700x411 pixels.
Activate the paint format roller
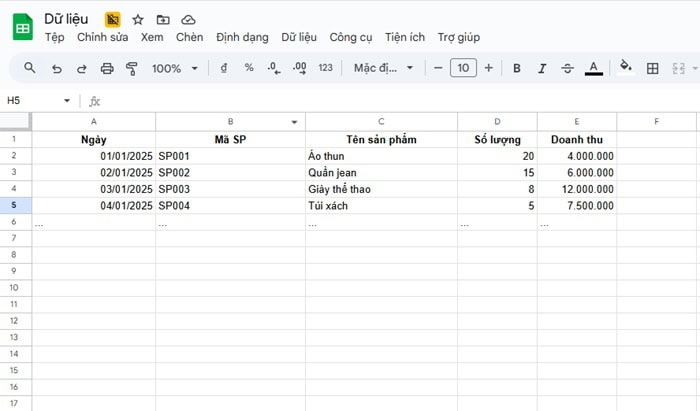coord(132,68)
